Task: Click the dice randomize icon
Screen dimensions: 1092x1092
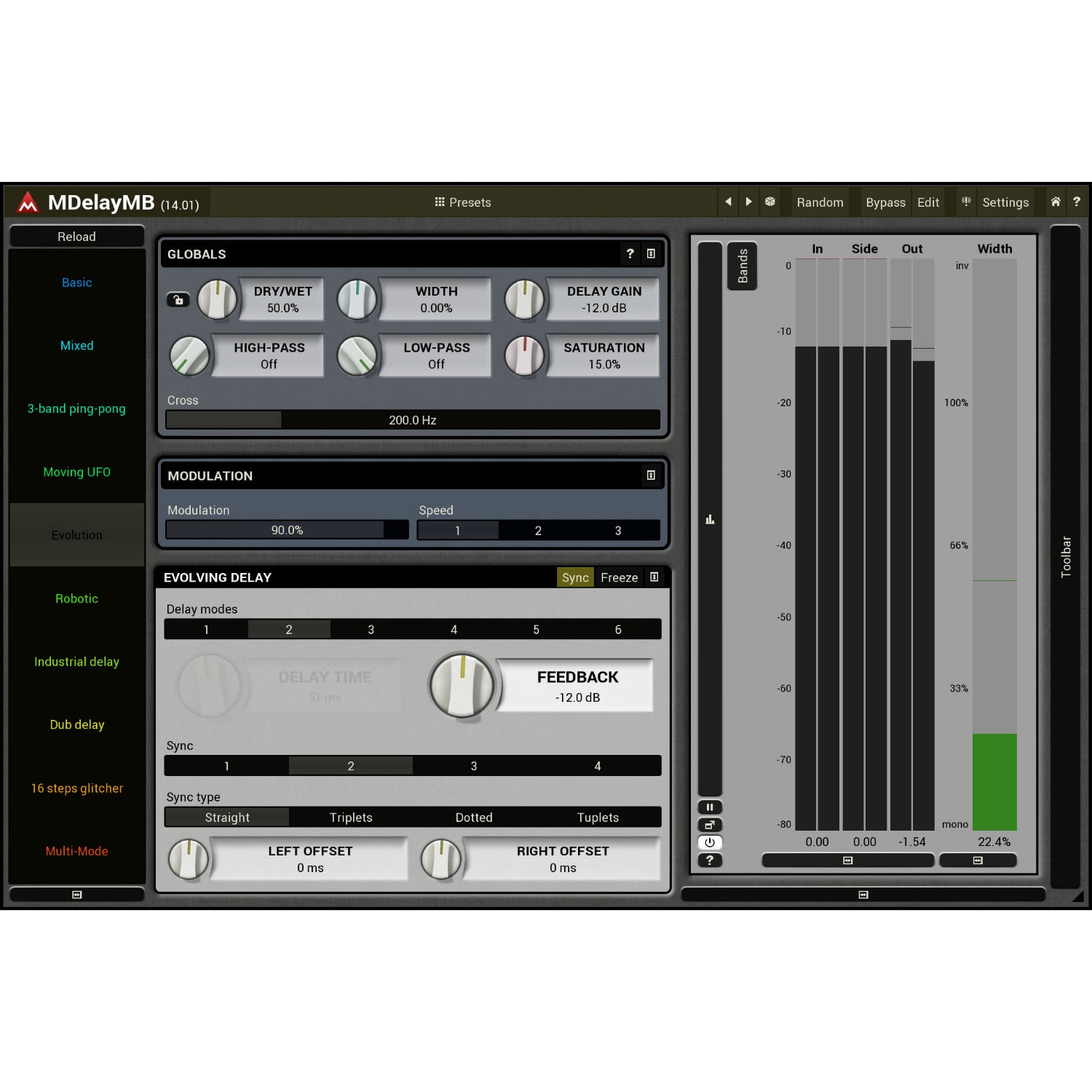Action: tap(770, 202)
